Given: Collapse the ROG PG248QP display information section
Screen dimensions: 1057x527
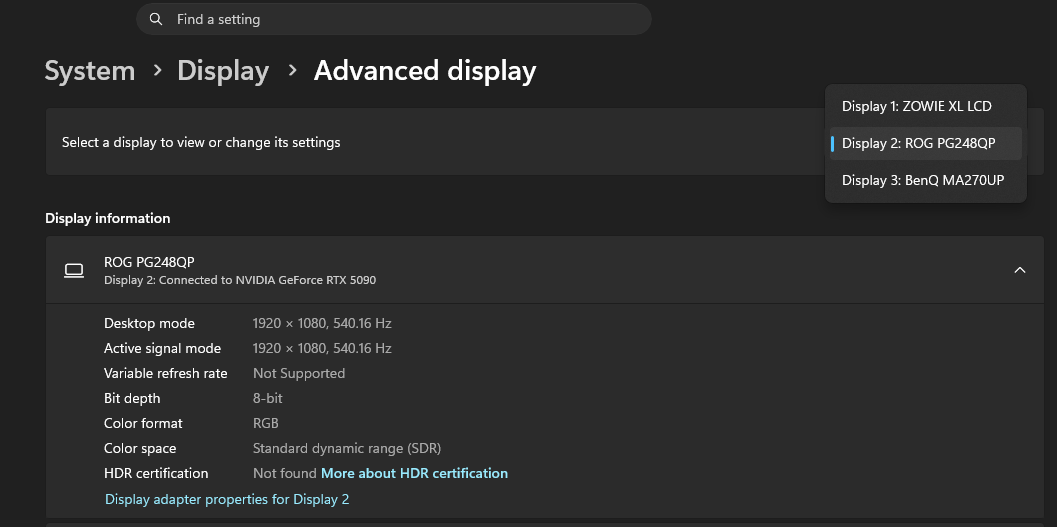Looking at the screenshot, I should coord(1020,270).
